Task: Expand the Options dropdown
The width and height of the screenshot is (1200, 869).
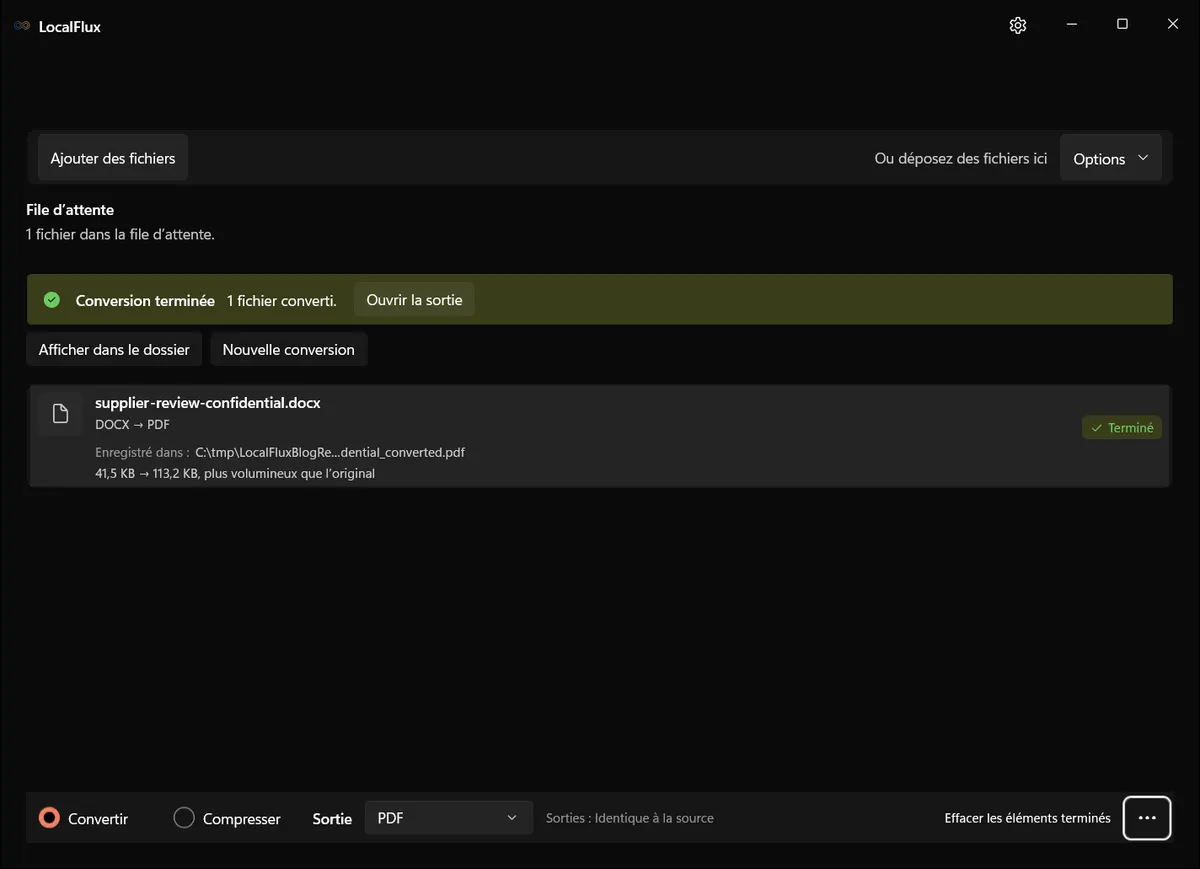Action: pos(1111,158)
